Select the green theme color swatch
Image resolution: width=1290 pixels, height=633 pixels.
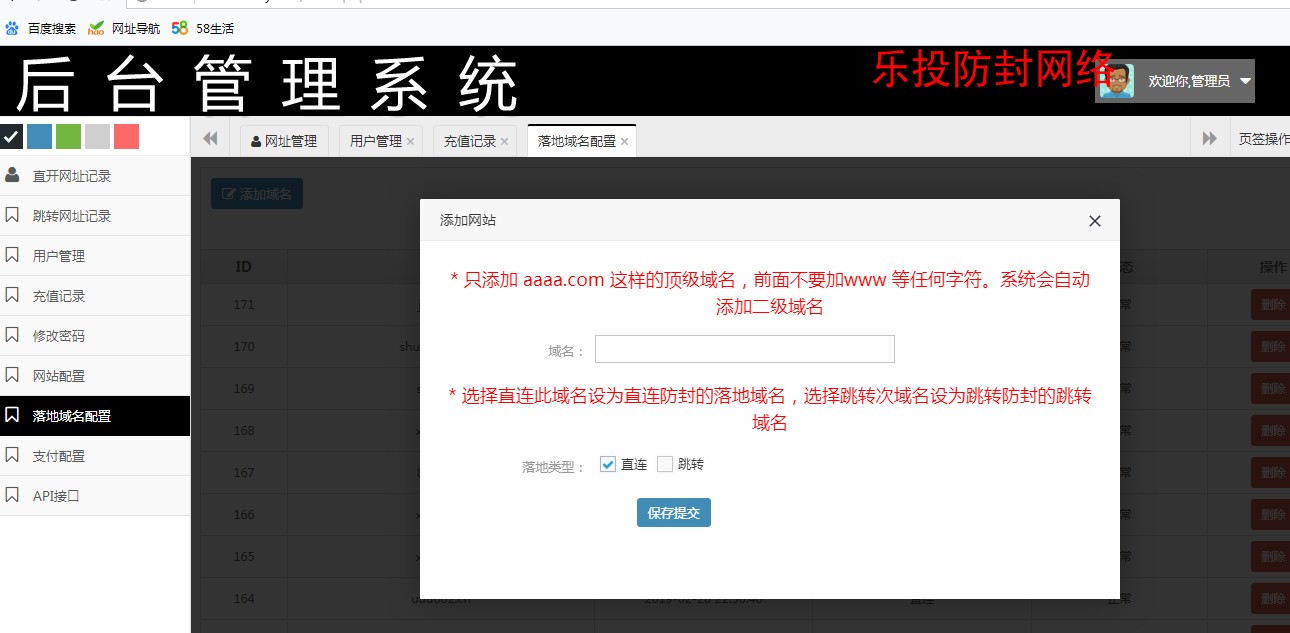[68, 136]
